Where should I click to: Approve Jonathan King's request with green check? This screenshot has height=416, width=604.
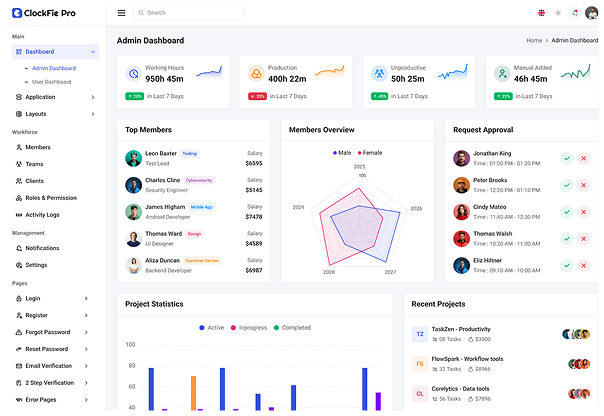[x=566, y=158]
